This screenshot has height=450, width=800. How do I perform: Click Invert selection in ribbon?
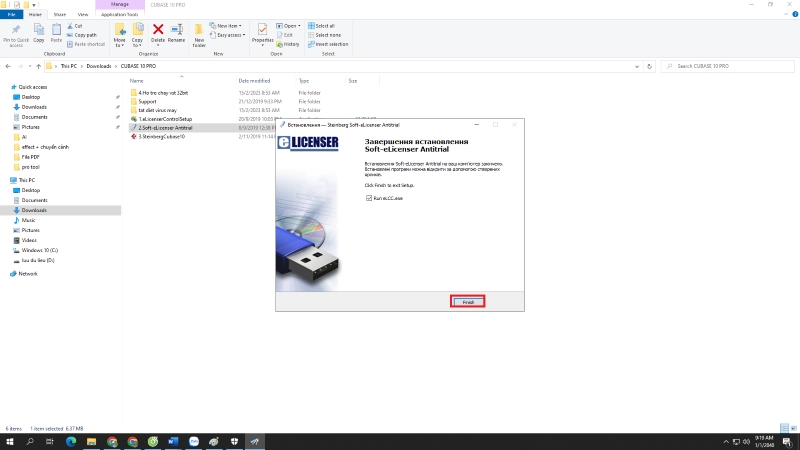click(x=328, y=44)
